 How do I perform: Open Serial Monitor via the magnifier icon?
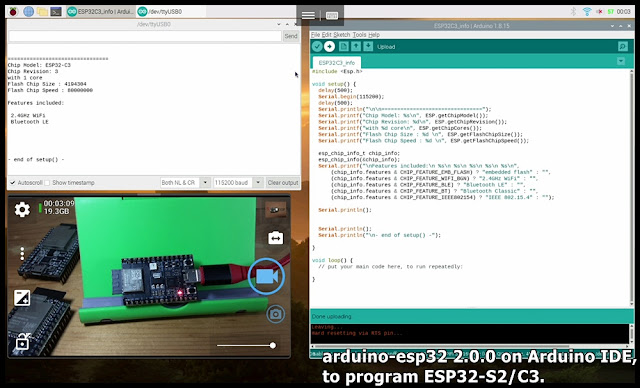tap(622, 47)
